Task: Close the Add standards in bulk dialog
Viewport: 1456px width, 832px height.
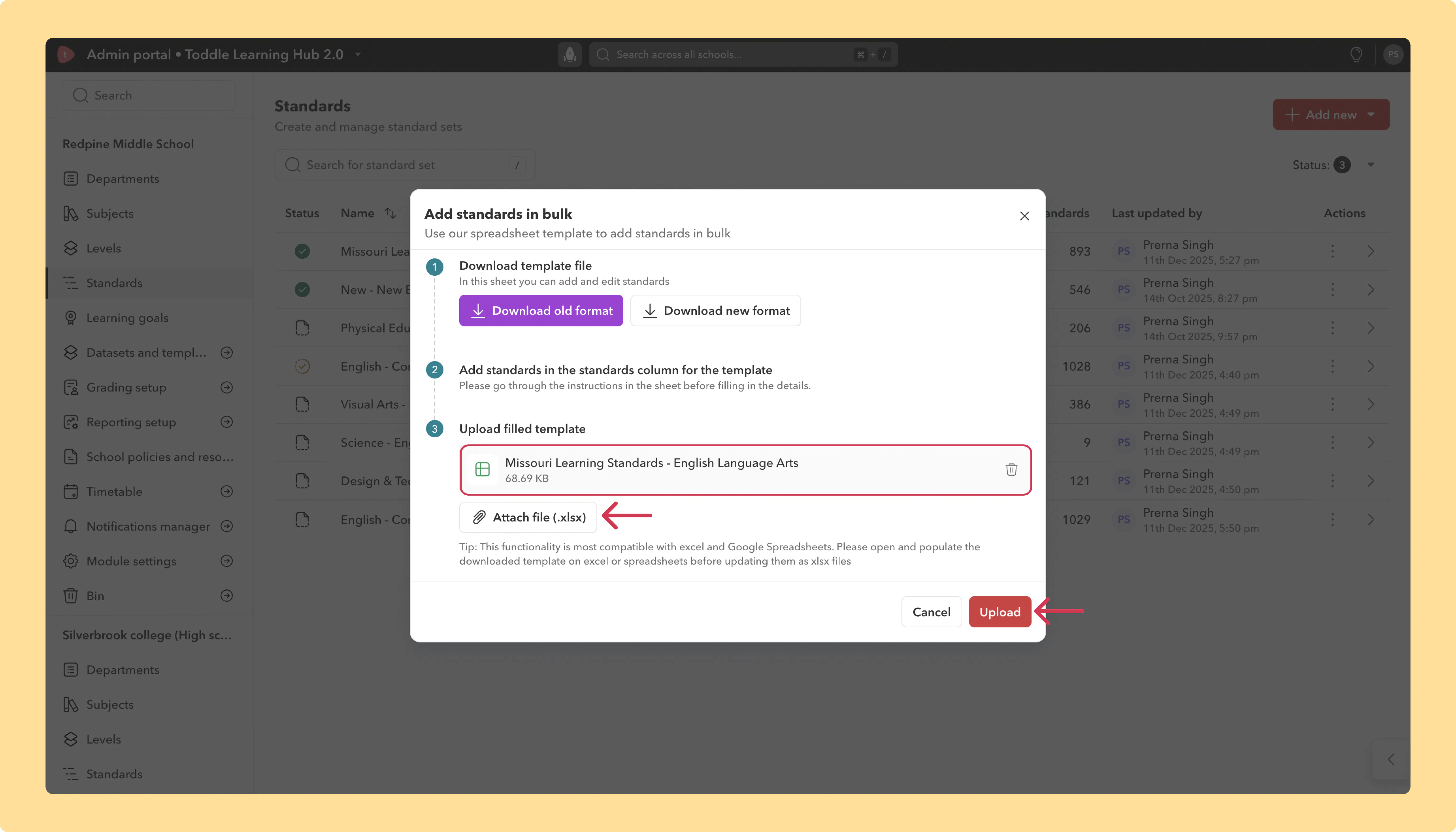Action: [x=1024, y=216]
